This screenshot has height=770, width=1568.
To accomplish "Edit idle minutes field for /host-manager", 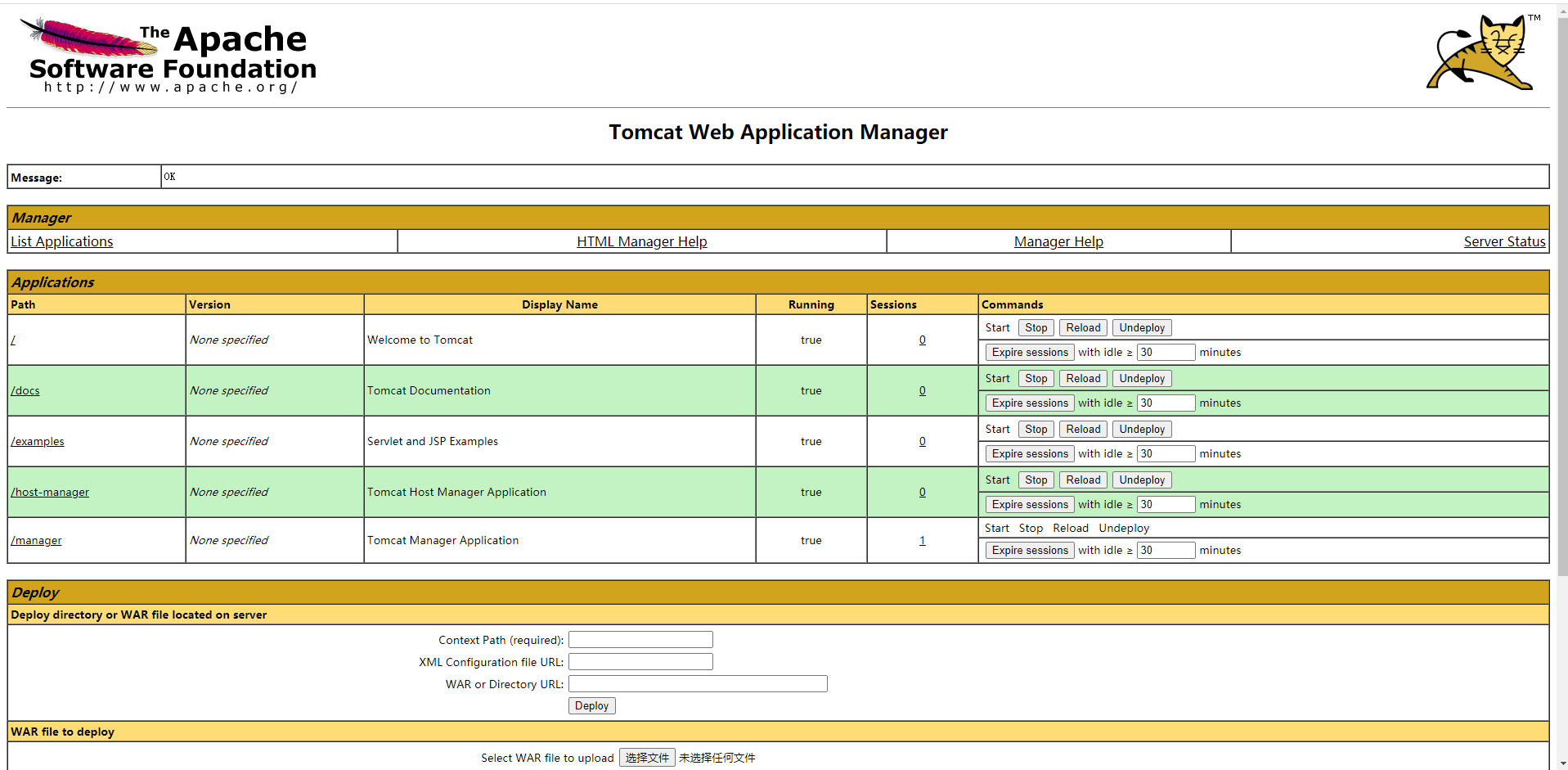I will [x=1166, y=504].
